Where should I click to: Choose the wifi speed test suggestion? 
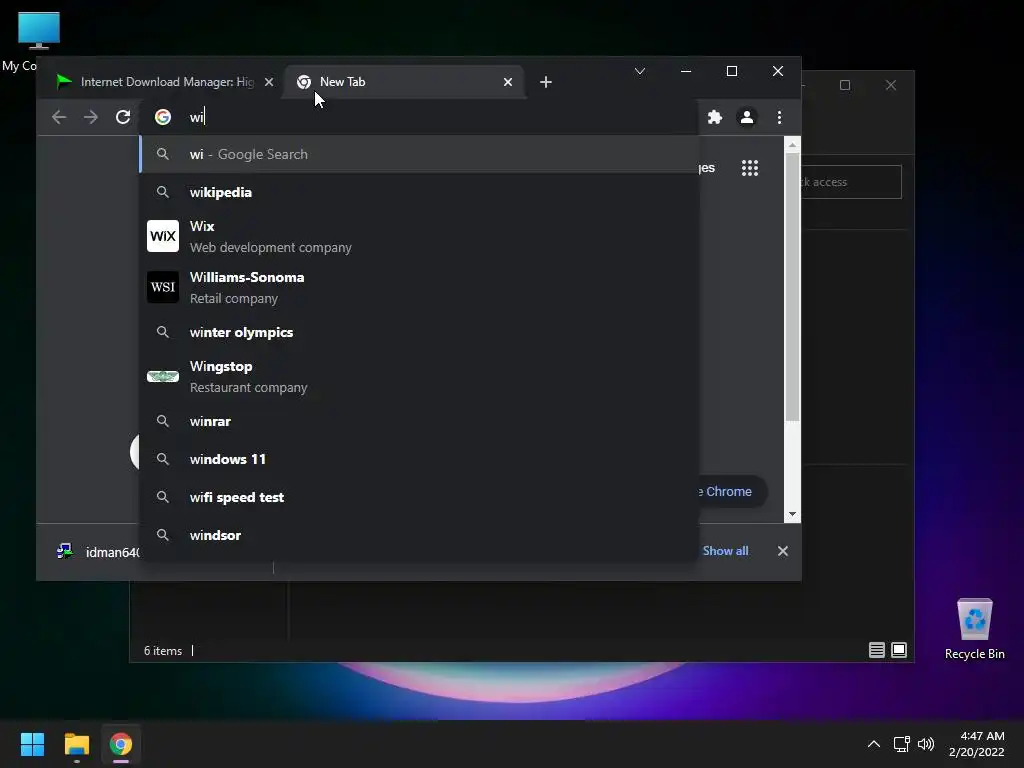419,497
